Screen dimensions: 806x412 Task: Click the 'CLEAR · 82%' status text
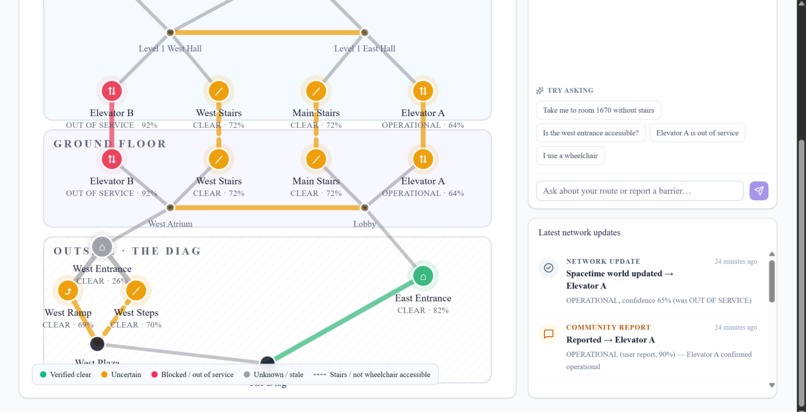pyautogui.click(x=423, y=310)
